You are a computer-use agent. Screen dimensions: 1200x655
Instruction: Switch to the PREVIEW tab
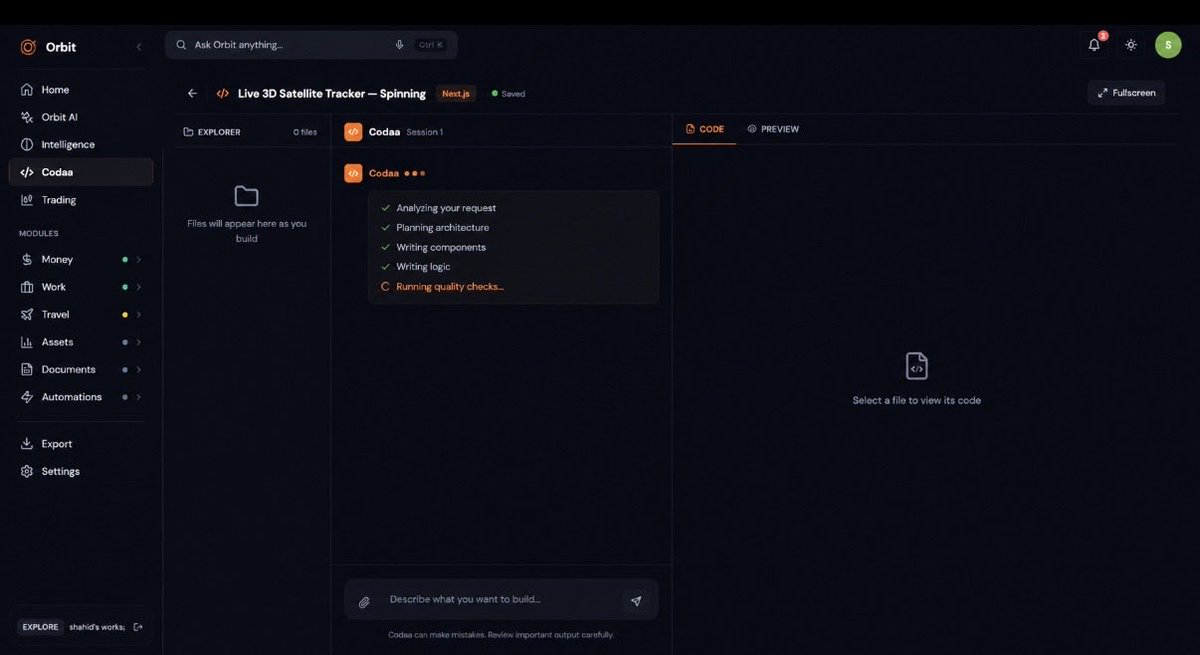point(773,129)
